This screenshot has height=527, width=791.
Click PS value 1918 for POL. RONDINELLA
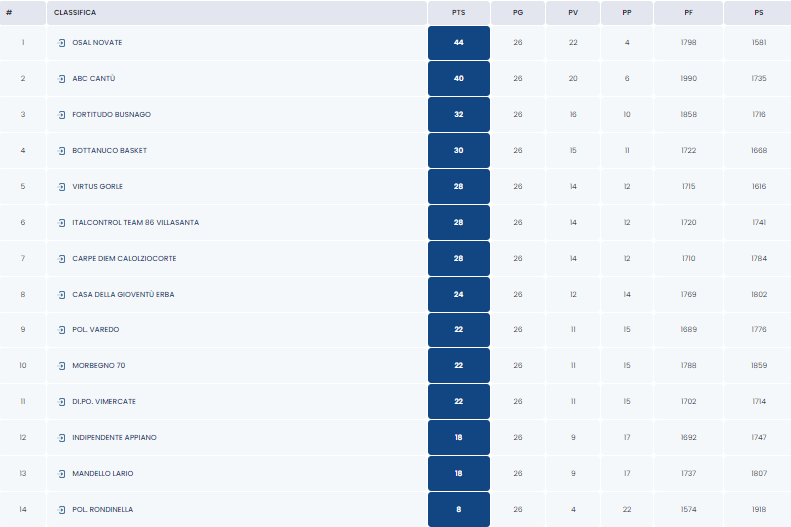(759, 509)
